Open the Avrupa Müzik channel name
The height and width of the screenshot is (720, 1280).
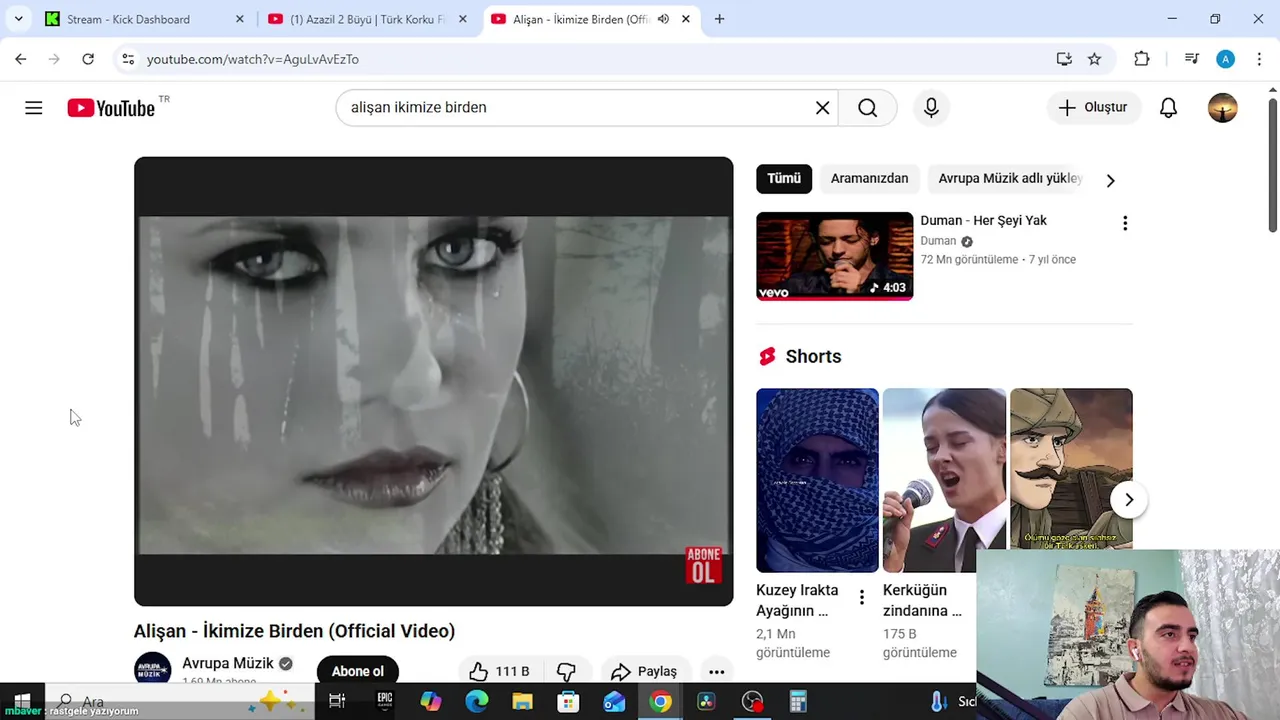click(228, 663)
